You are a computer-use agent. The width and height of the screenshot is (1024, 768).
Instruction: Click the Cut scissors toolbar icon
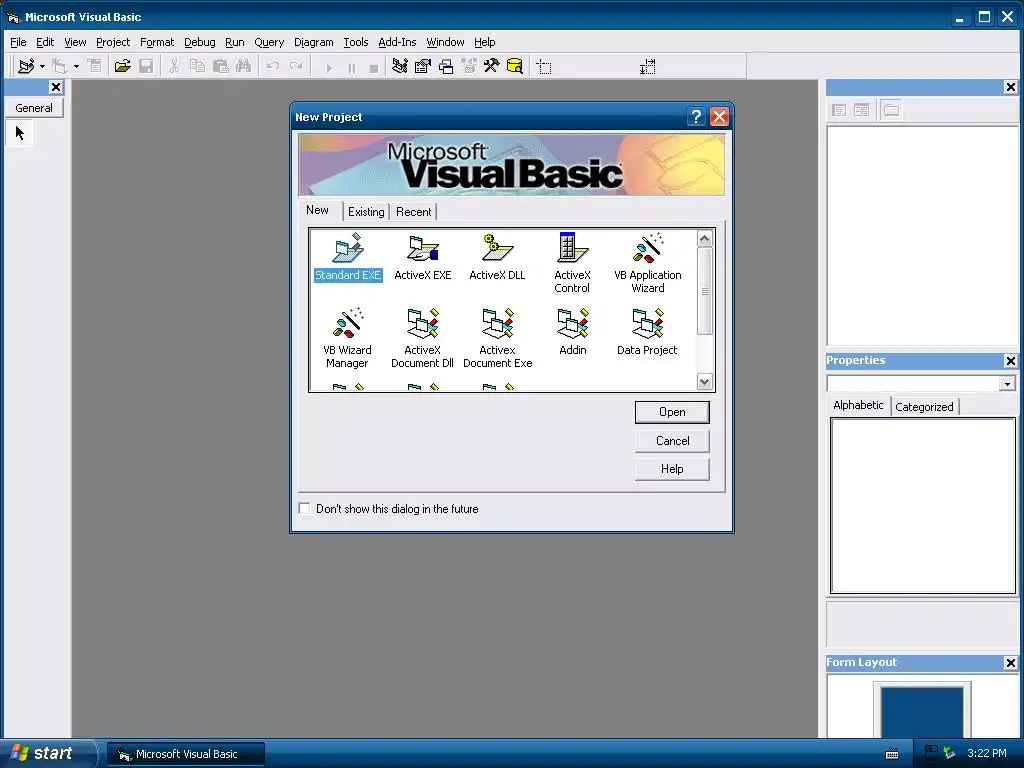coord(174,66)
